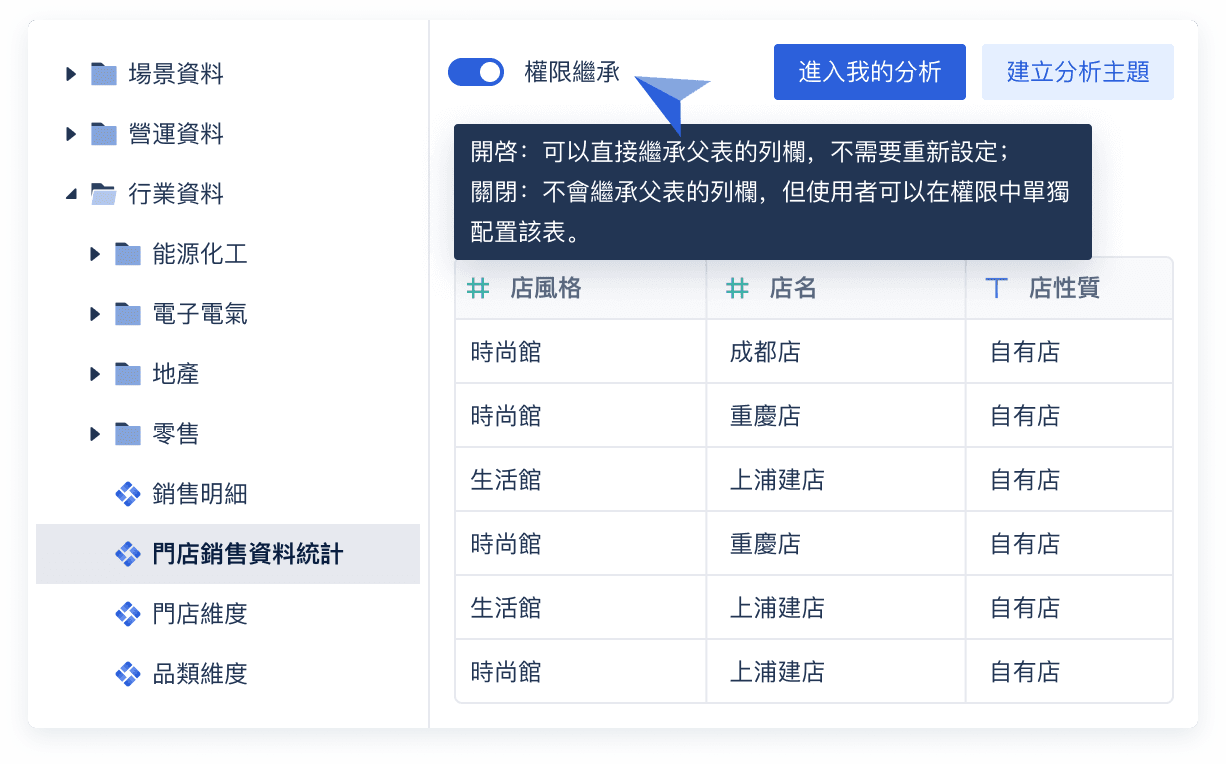Click the numeric type icon beside 店名

[x=737, y=288]
